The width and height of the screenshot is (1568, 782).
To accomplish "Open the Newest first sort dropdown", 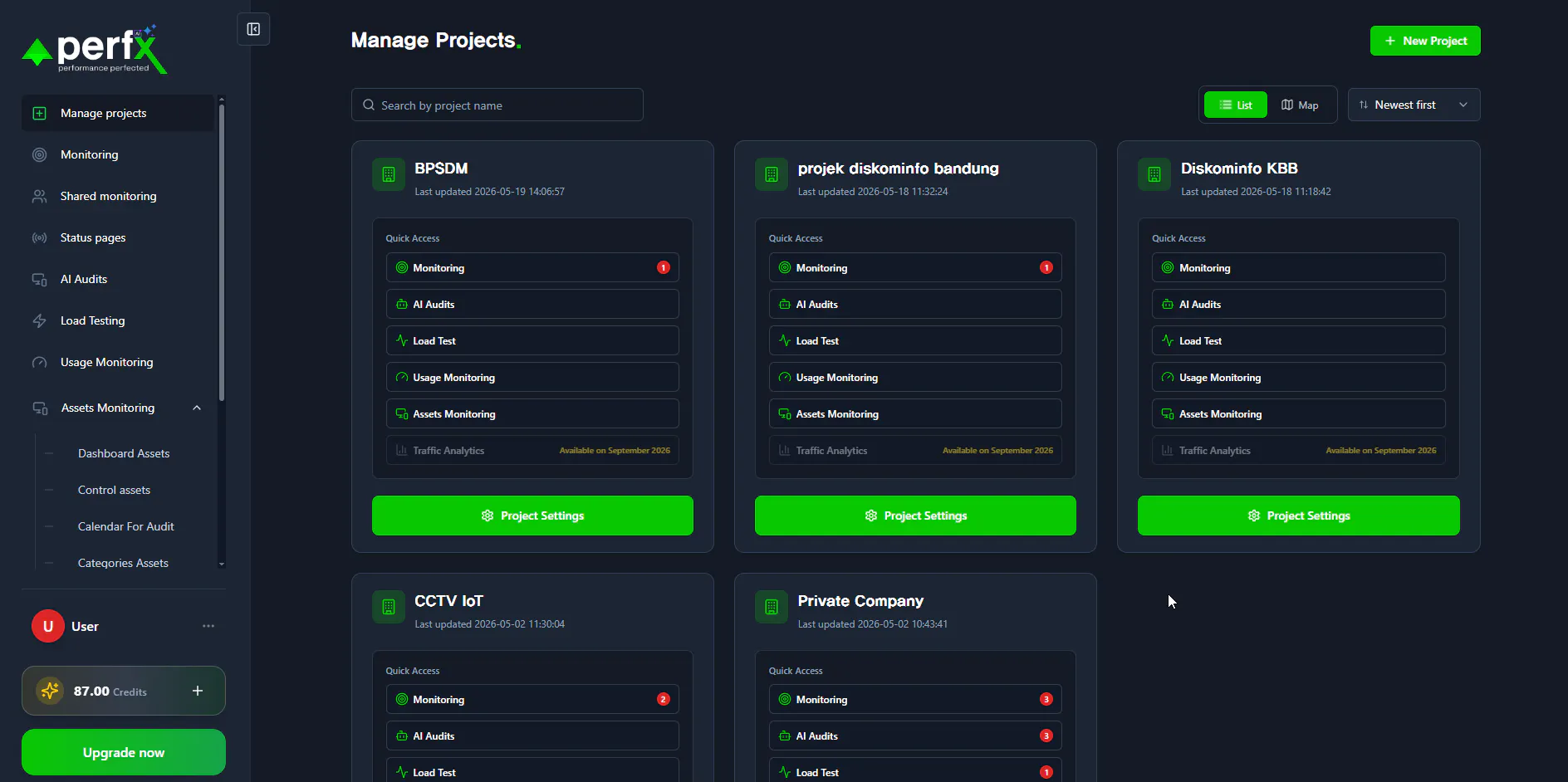I will pyautogui.click(x=1414, y=105).
